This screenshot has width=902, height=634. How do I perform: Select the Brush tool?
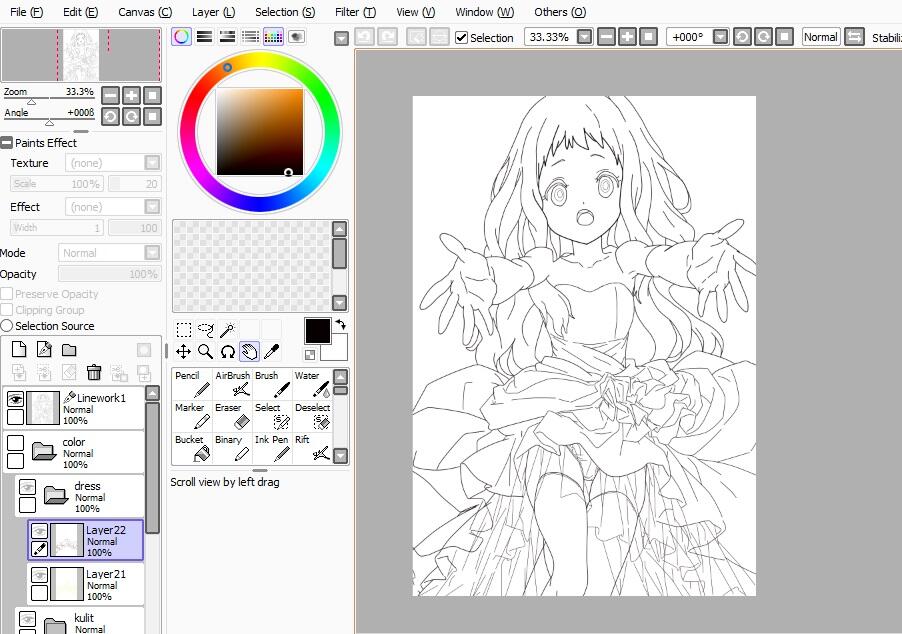272,384
